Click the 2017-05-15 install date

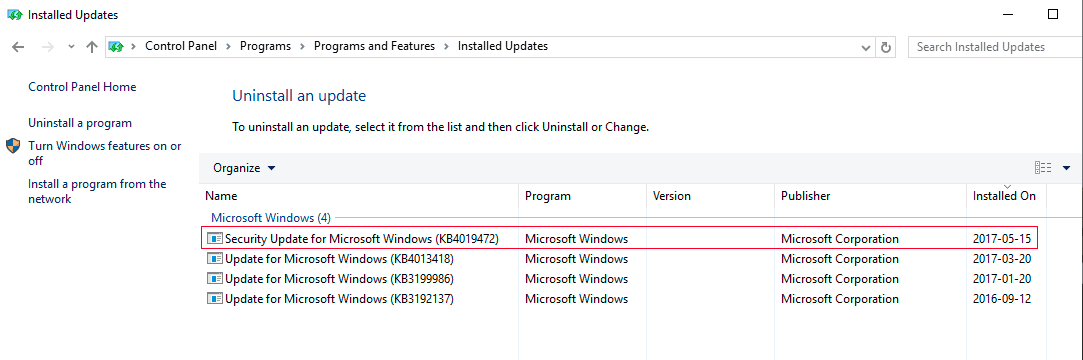[x=1001, y=239]
